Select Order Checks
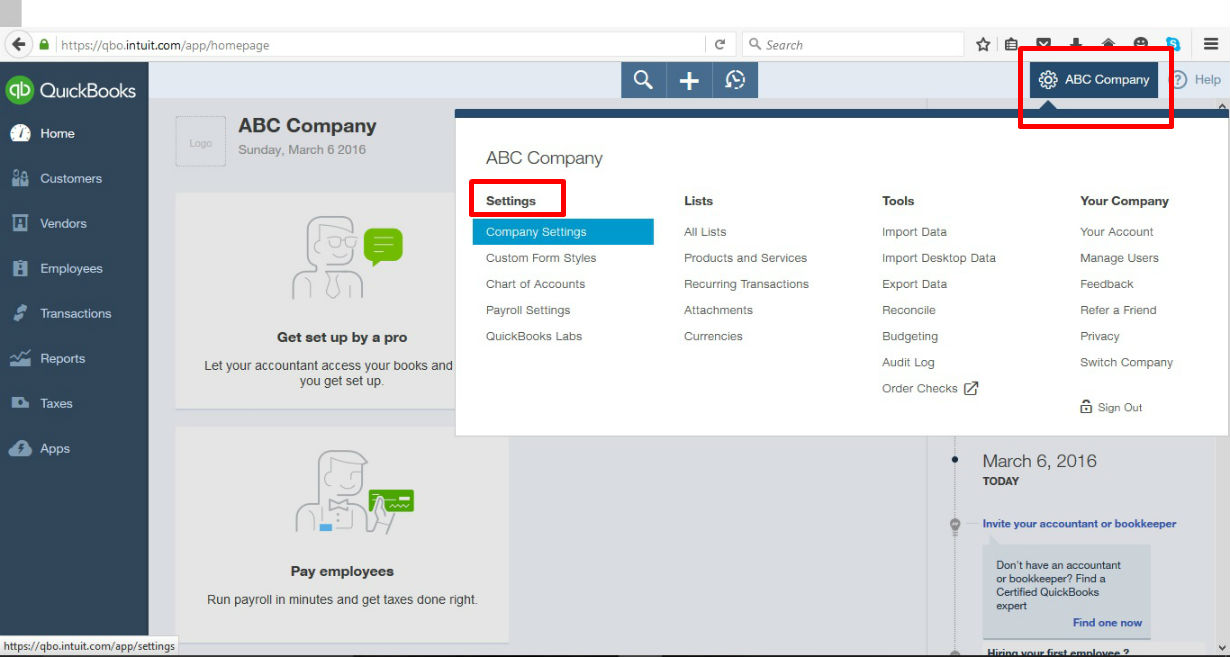This screenshot has width=1230, height=657. 920,388
